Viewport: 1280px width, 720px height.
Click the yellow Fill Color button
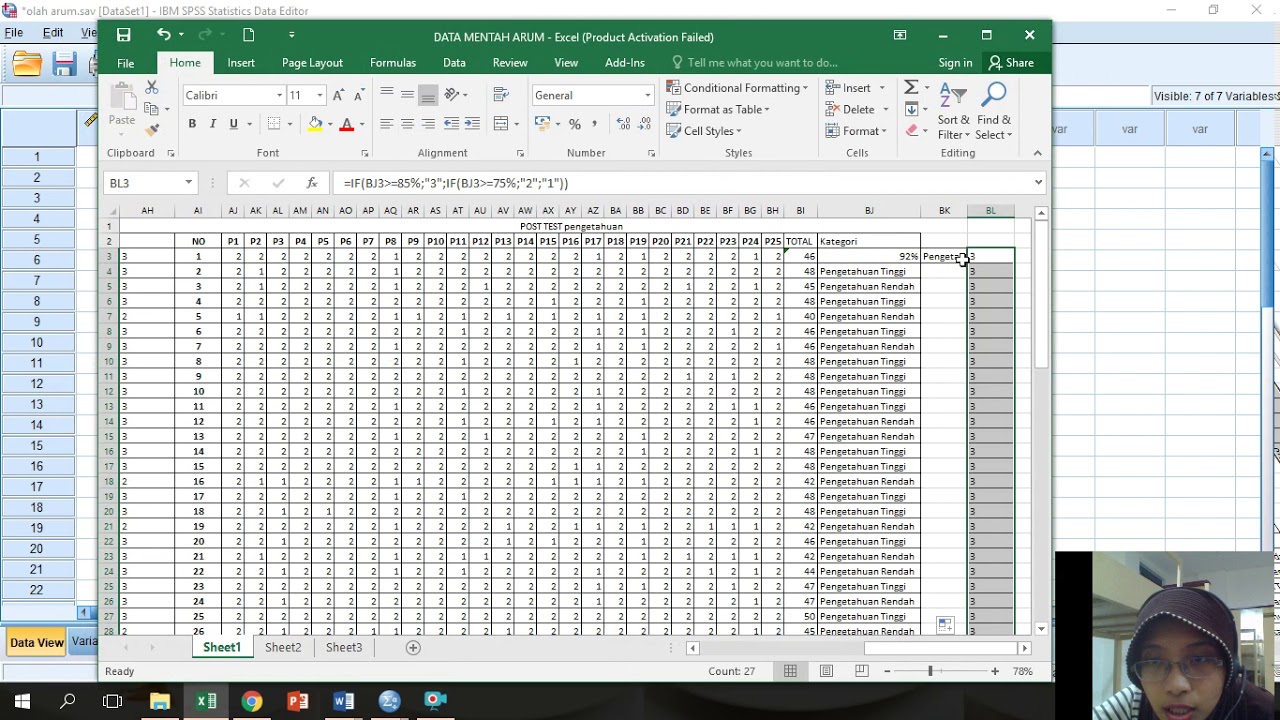[x=315, y=124]
